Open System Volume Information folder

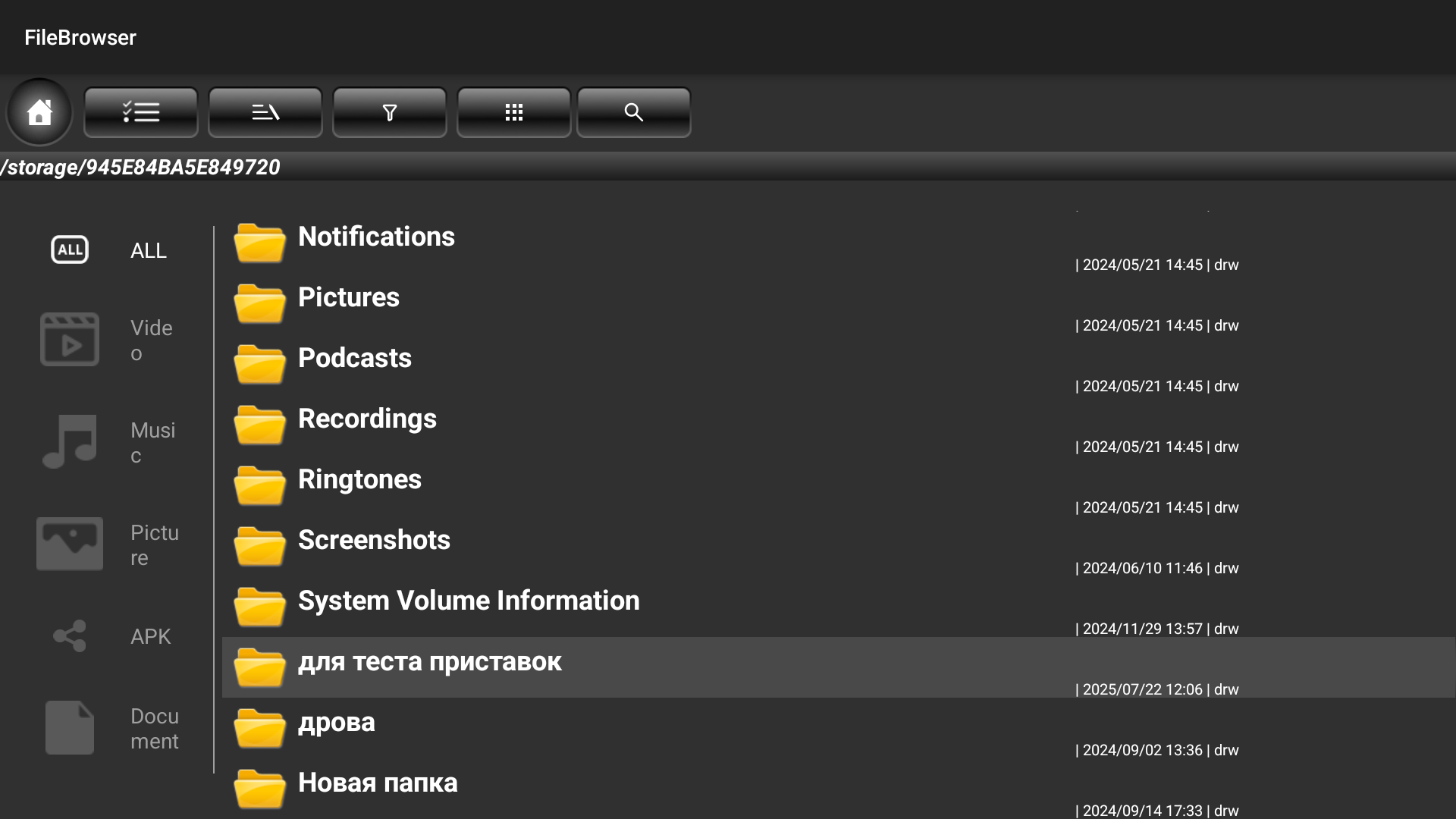tap(468, 601)
